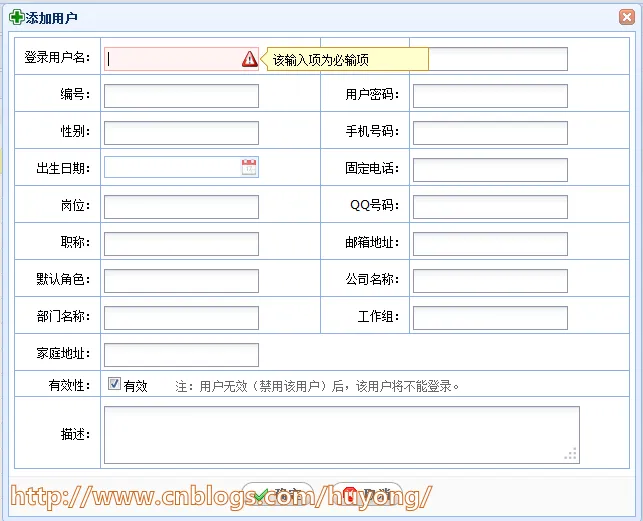The height and width of the screenshot is (521, 643).
Task: Click the 取消 cancel button
Action: 367,495
